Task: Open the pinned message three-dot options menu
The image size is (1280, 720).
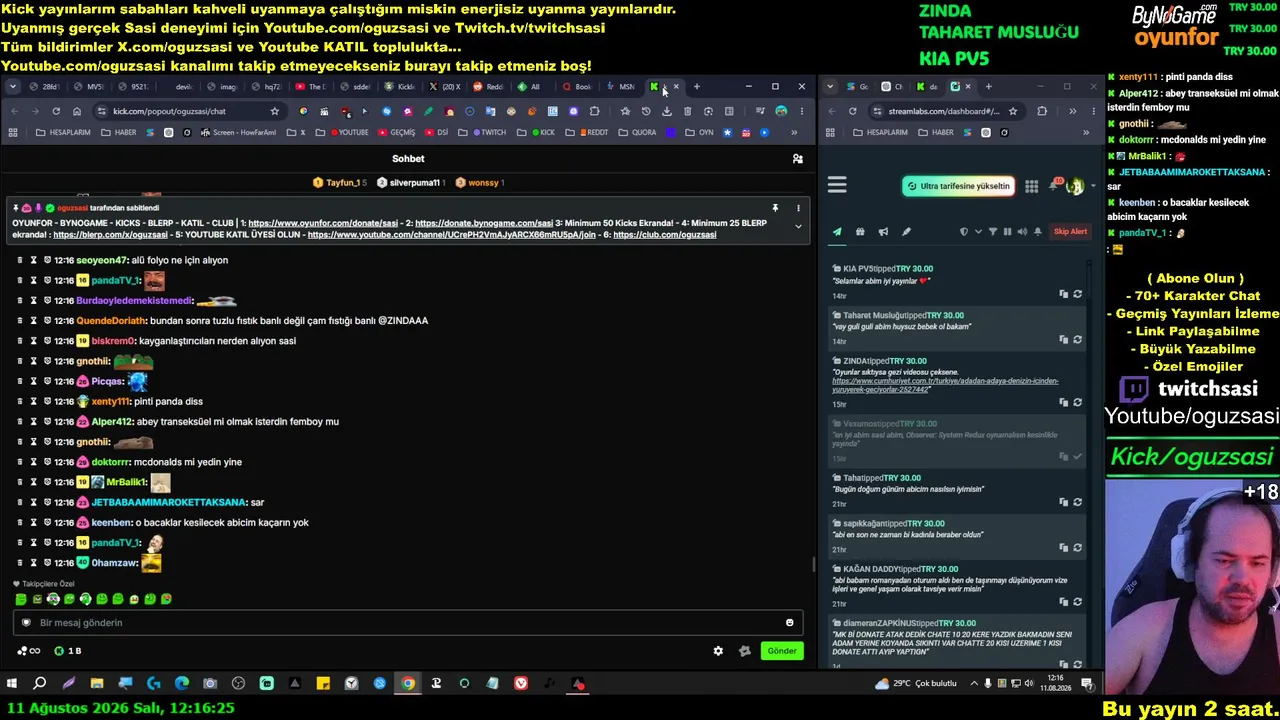Action: [x=798, y=208]
